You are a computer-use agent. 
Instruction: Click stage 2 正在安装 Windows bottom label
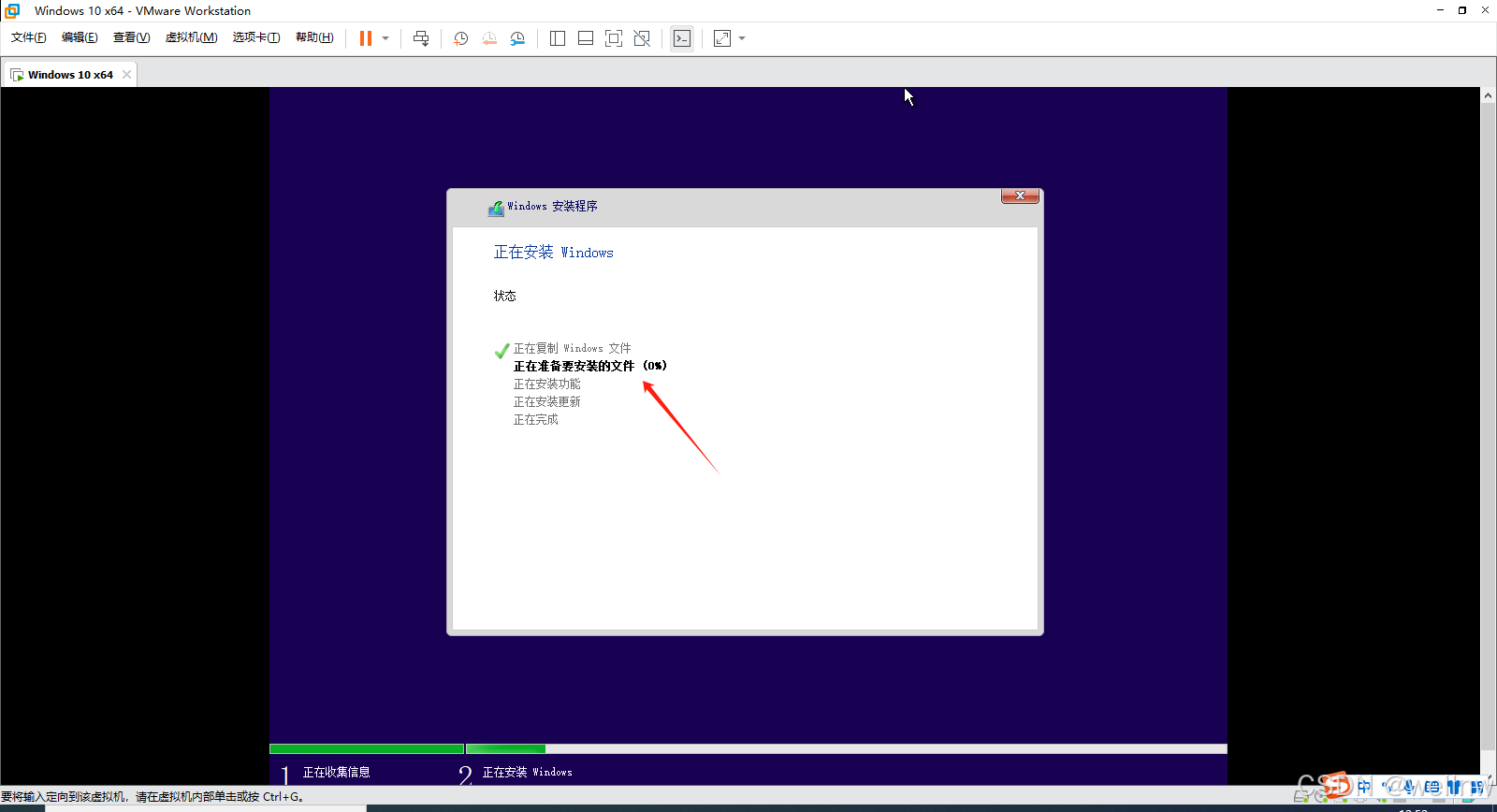pos(528,772)
